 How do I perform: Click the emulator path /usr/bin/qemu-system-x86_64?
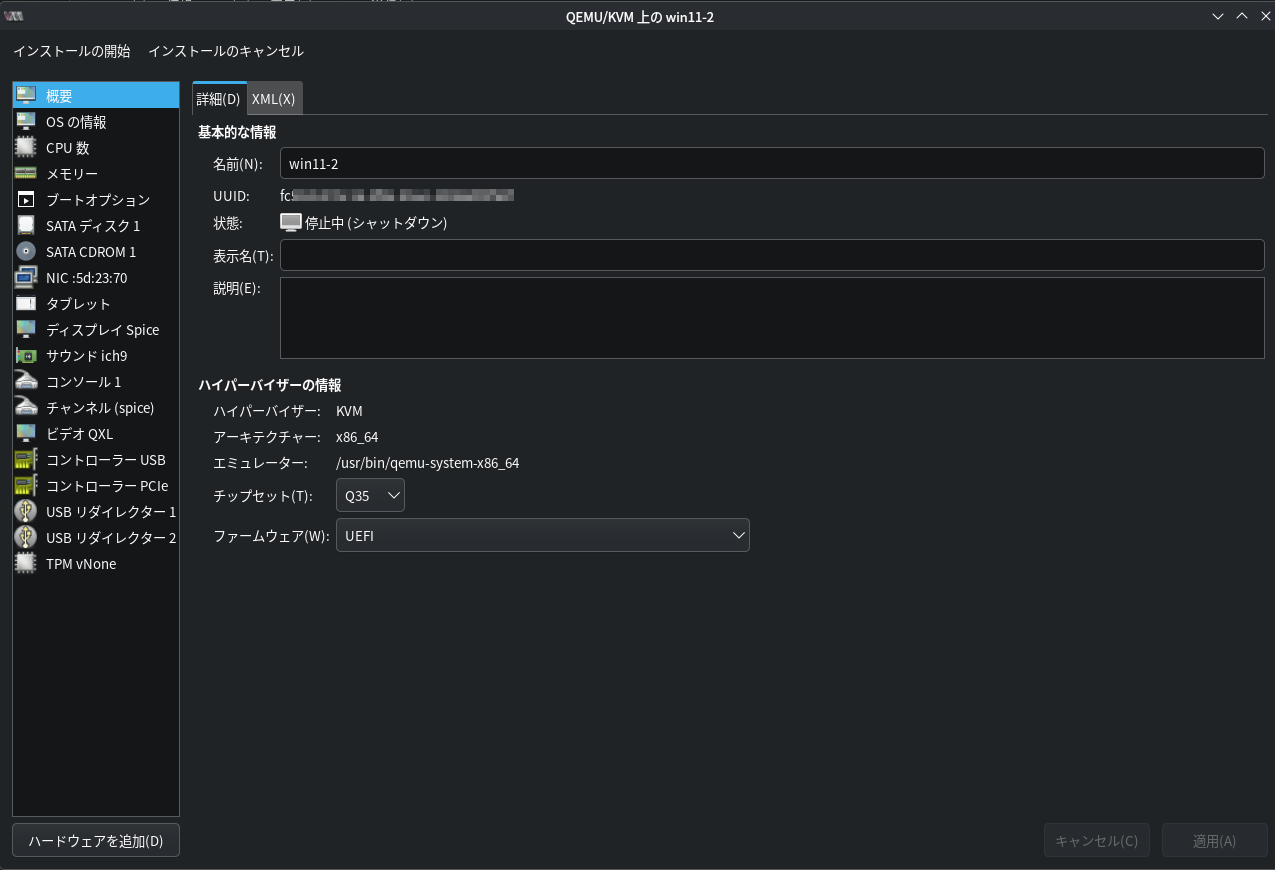click(428, 463)
